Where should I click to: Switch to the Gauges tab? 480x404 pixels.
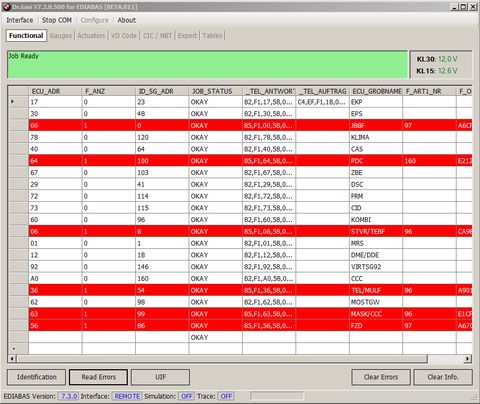coord(61,36)
